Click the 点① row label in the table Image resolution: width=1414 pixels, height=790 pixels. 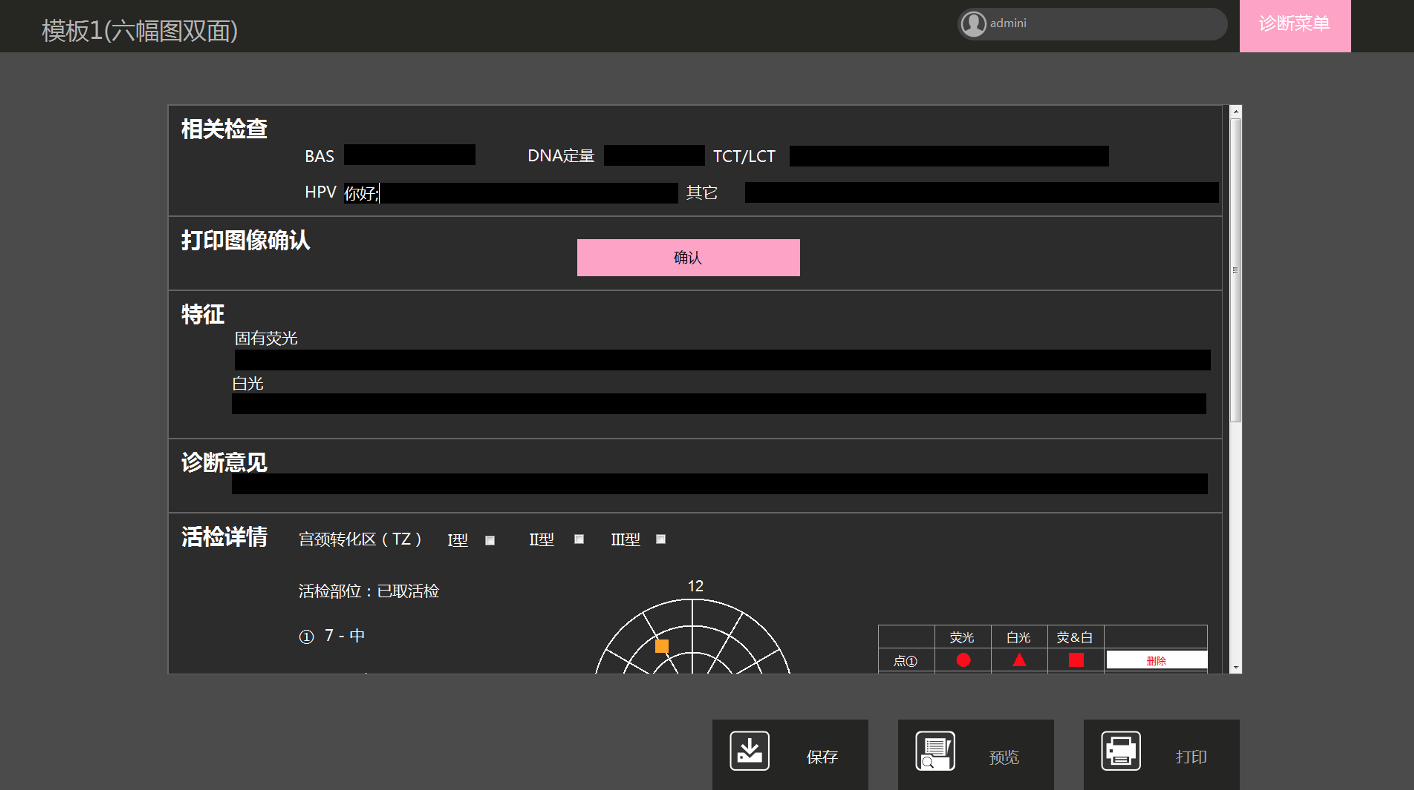tap(906, 660)
